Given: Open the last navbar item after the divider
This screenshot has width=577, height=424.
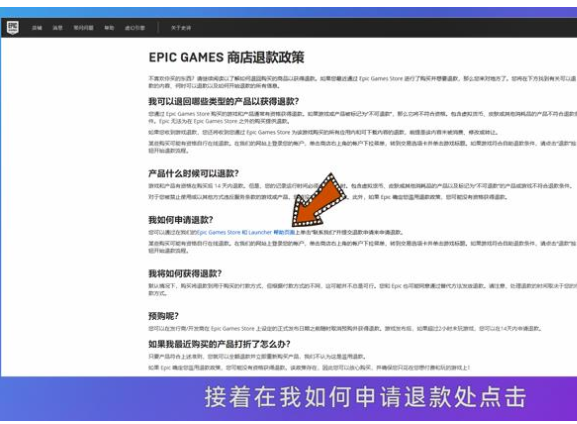Looking at the screenshot, I should 181,28.
